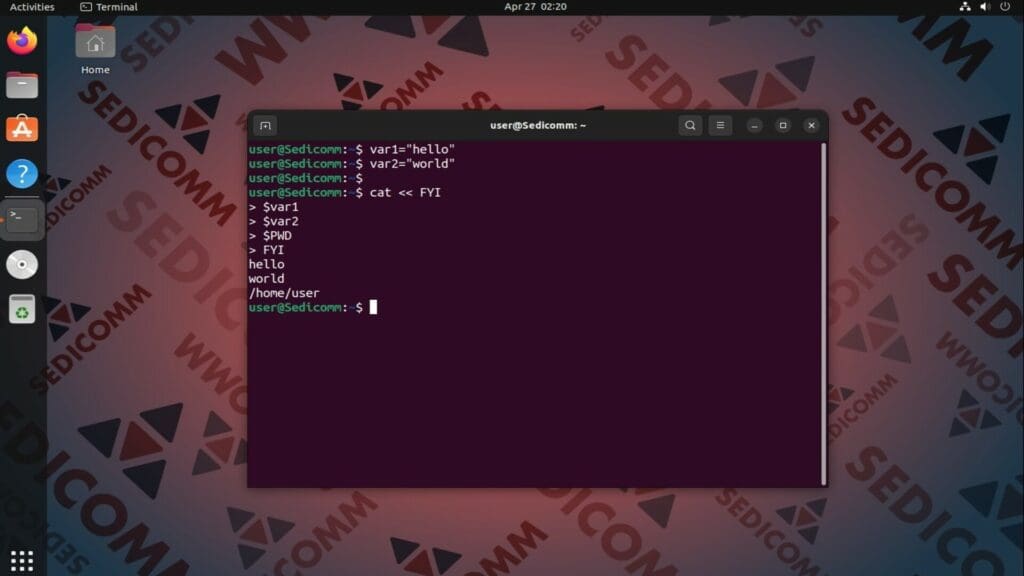This screenshot has width=1024, height=576.
Task: Open the power menu icon
Action: (1005, 7)
